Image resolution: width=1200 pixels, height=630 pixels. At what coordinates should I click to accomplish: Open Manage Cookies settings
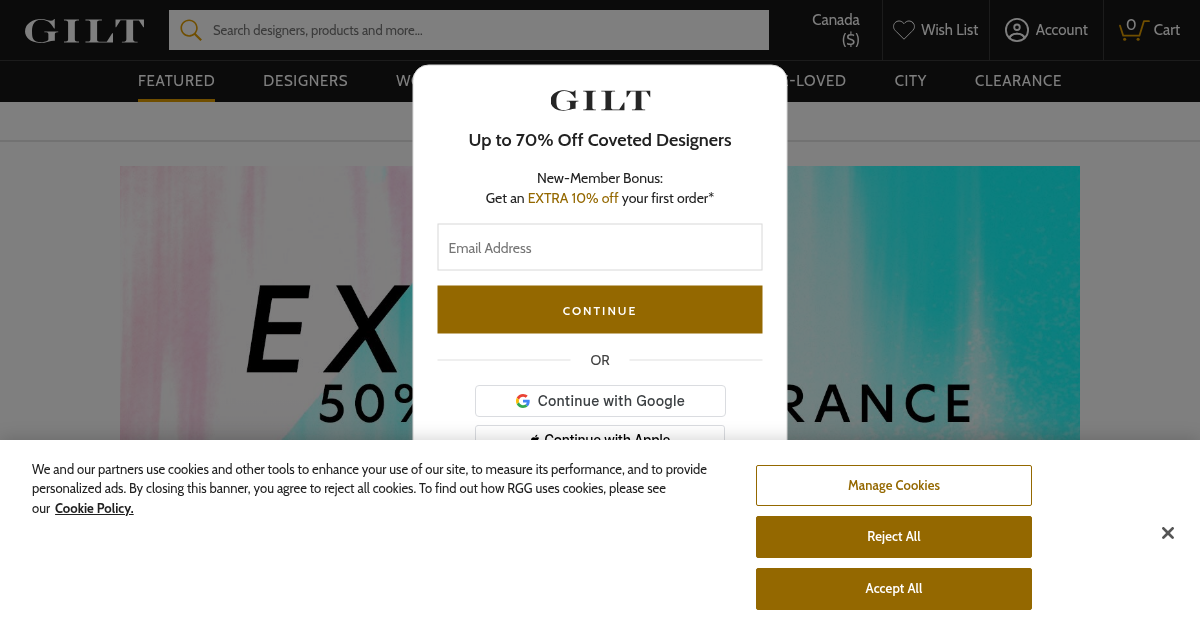[x=893, y=485]
